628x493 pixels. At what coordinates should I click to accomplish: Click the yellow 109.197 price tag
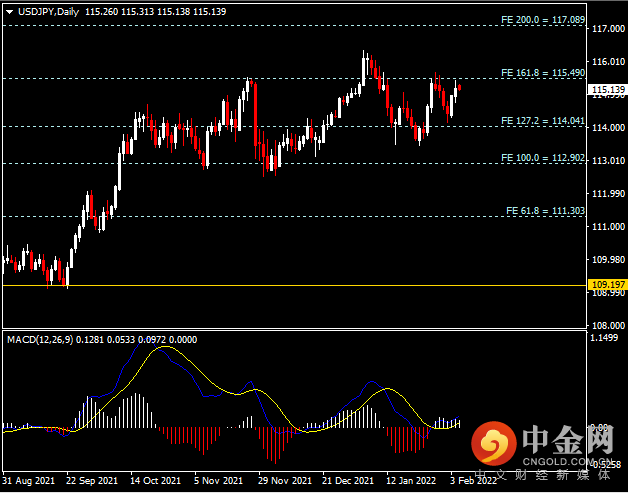[x=608, y=285]
